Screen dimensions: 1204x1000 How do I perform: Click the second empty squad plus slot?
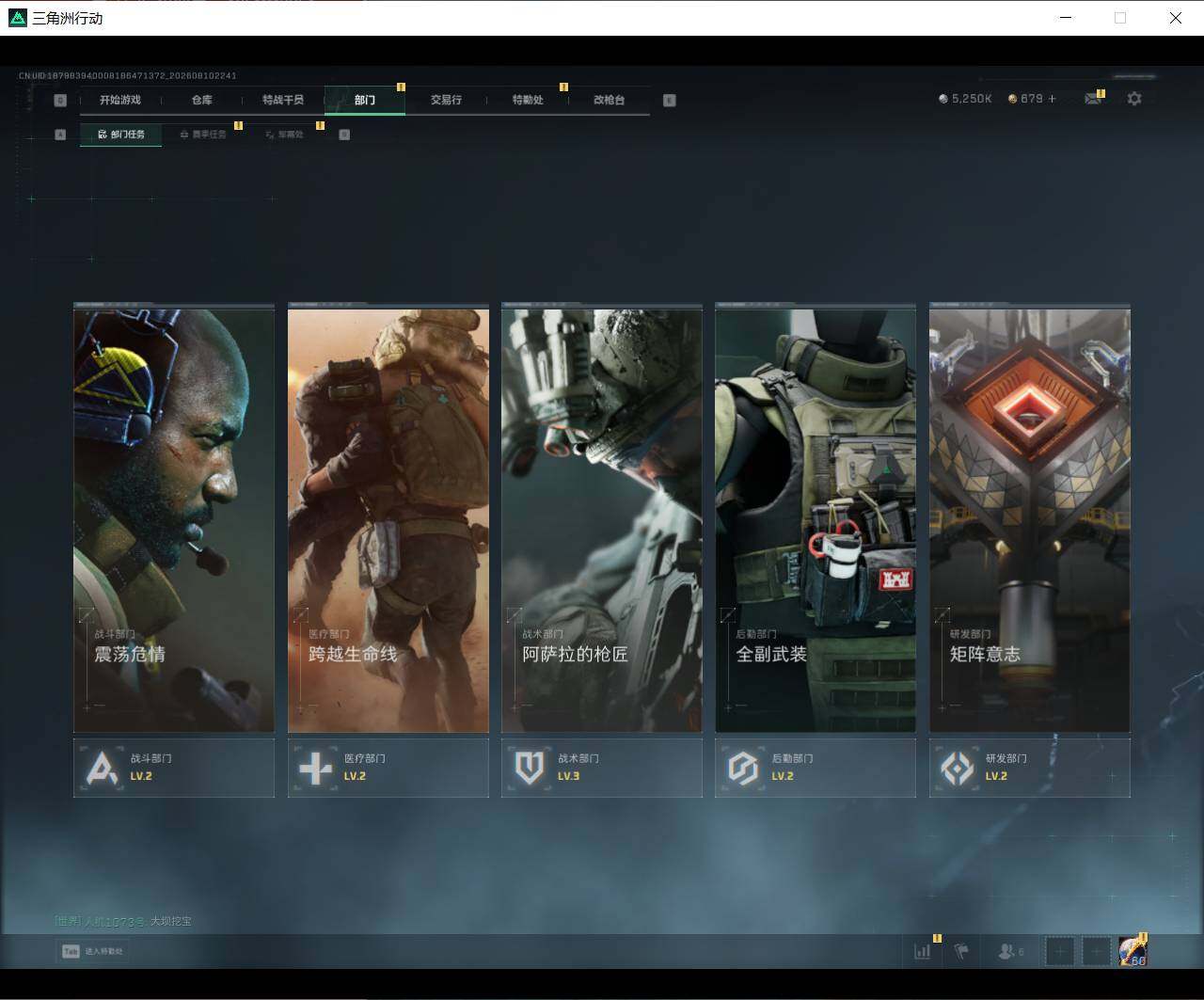point(1096,951)
